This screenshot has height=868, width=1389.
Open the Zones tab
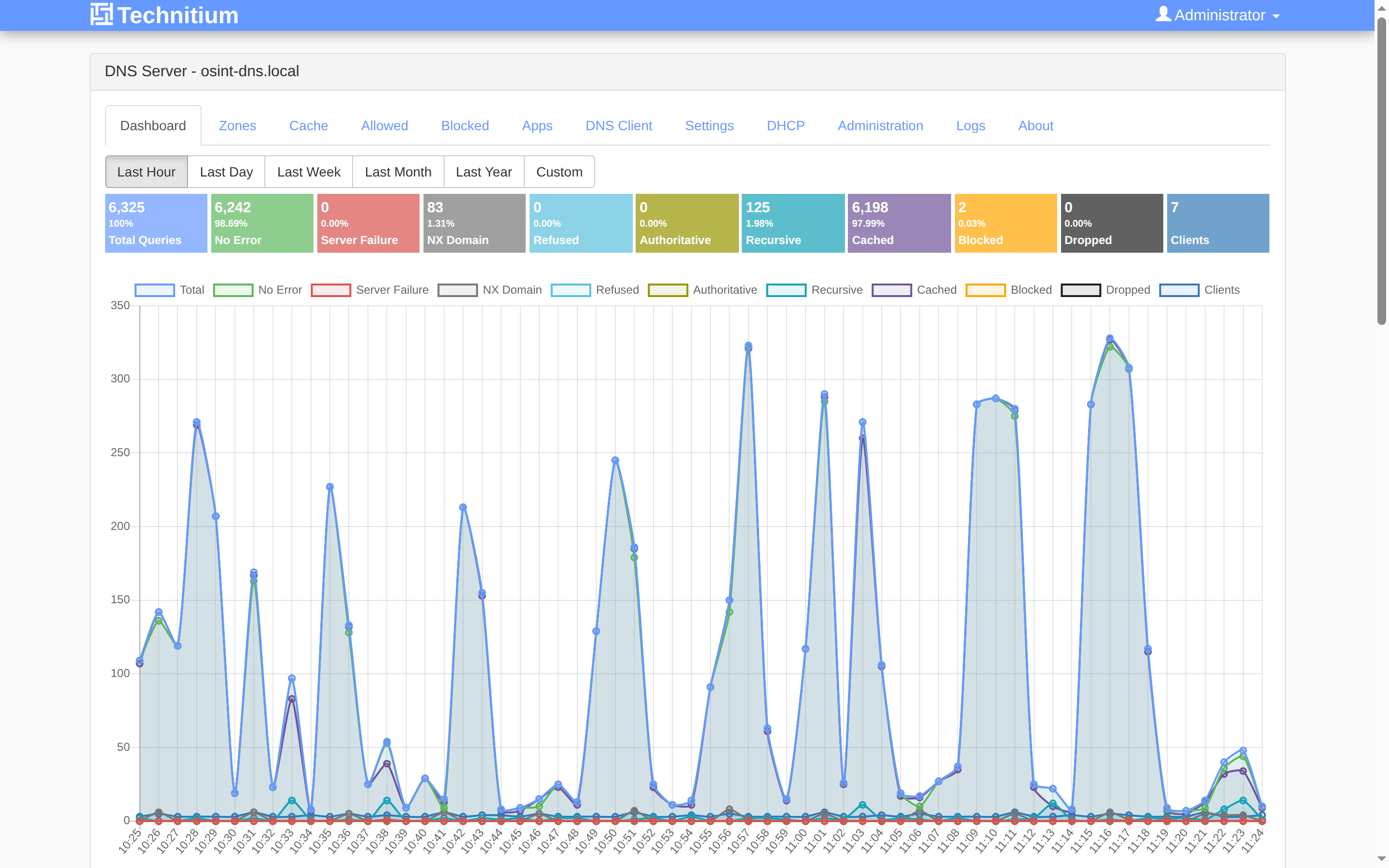click(x=238, y=126)
